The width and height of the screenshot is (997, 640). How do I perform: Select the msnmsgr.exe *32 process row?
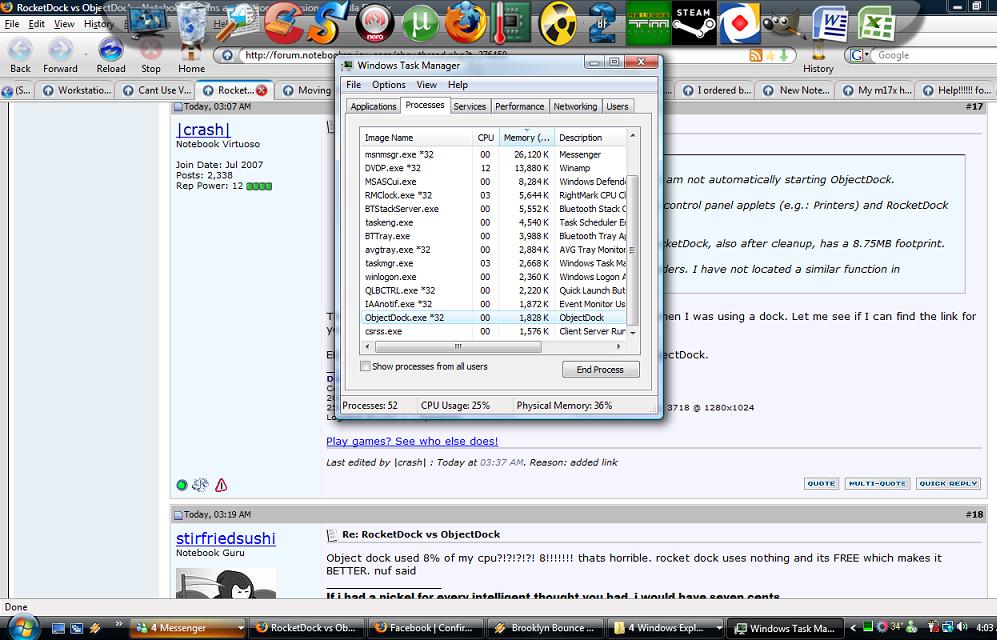(493, 154)
